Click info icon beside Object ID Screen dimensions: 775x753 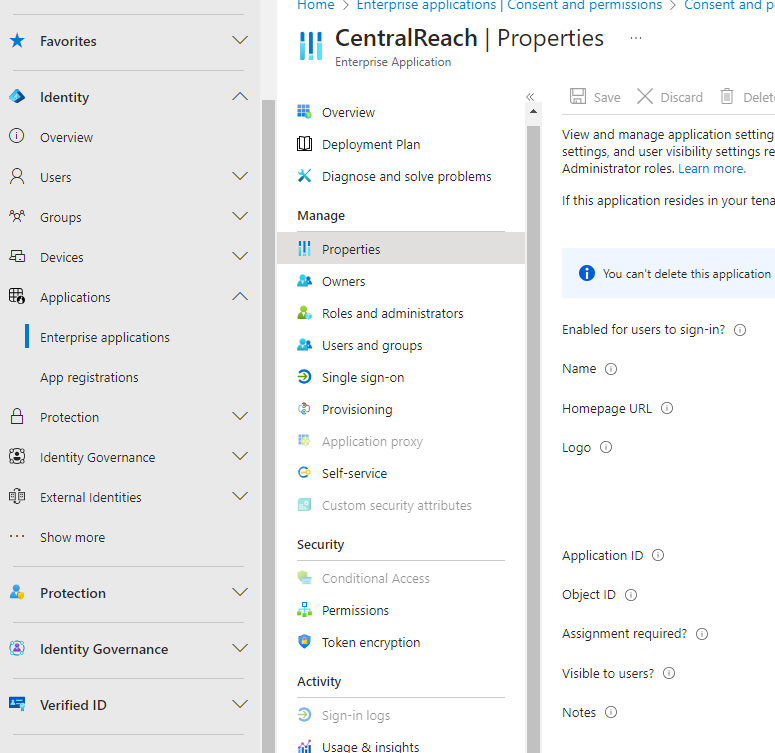(x=631, y=595)
